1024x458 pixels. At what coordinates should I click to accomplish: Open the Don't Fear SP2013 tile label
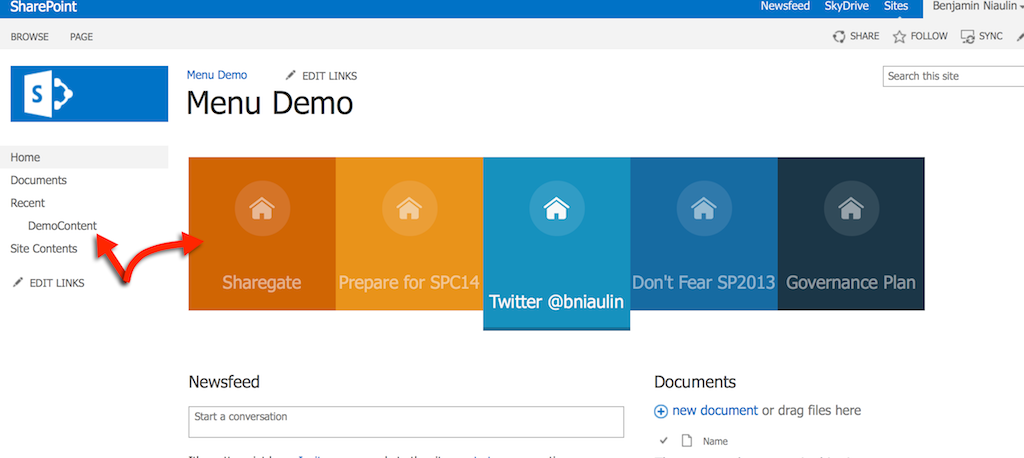[x=703, y=283]
